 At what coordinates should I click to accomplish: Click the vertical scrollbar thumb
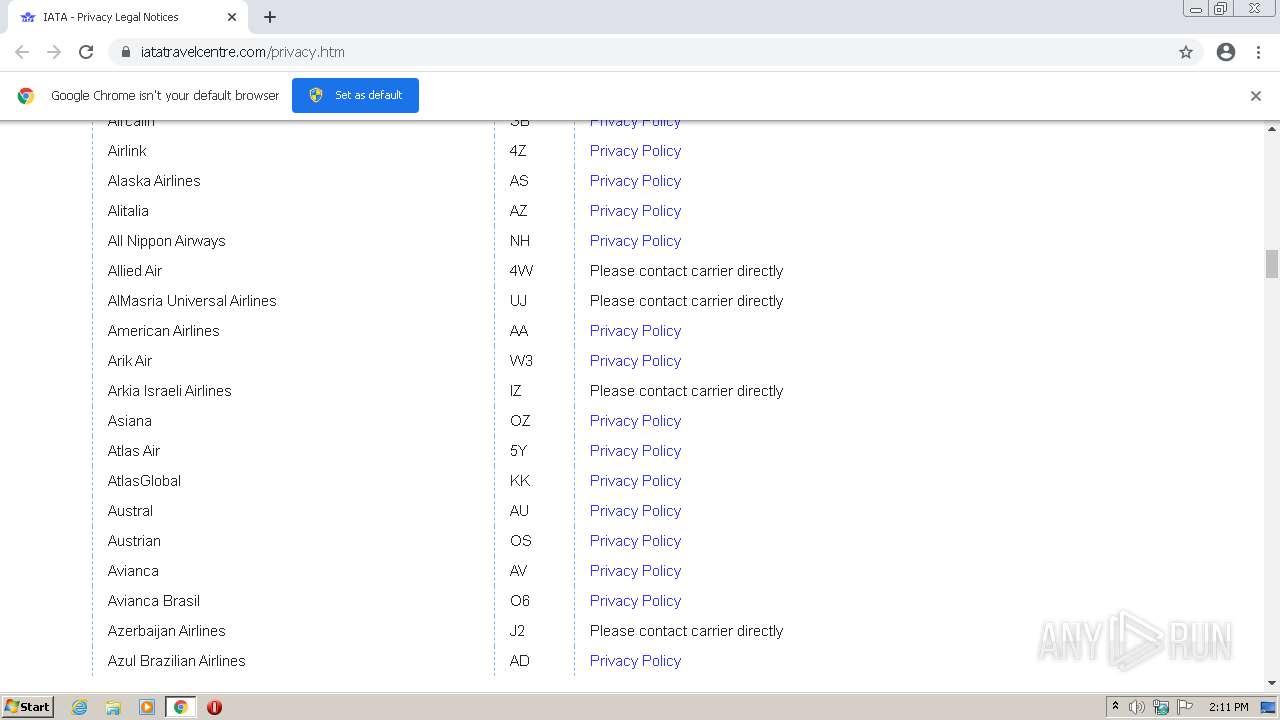[x=1272, y=264]
